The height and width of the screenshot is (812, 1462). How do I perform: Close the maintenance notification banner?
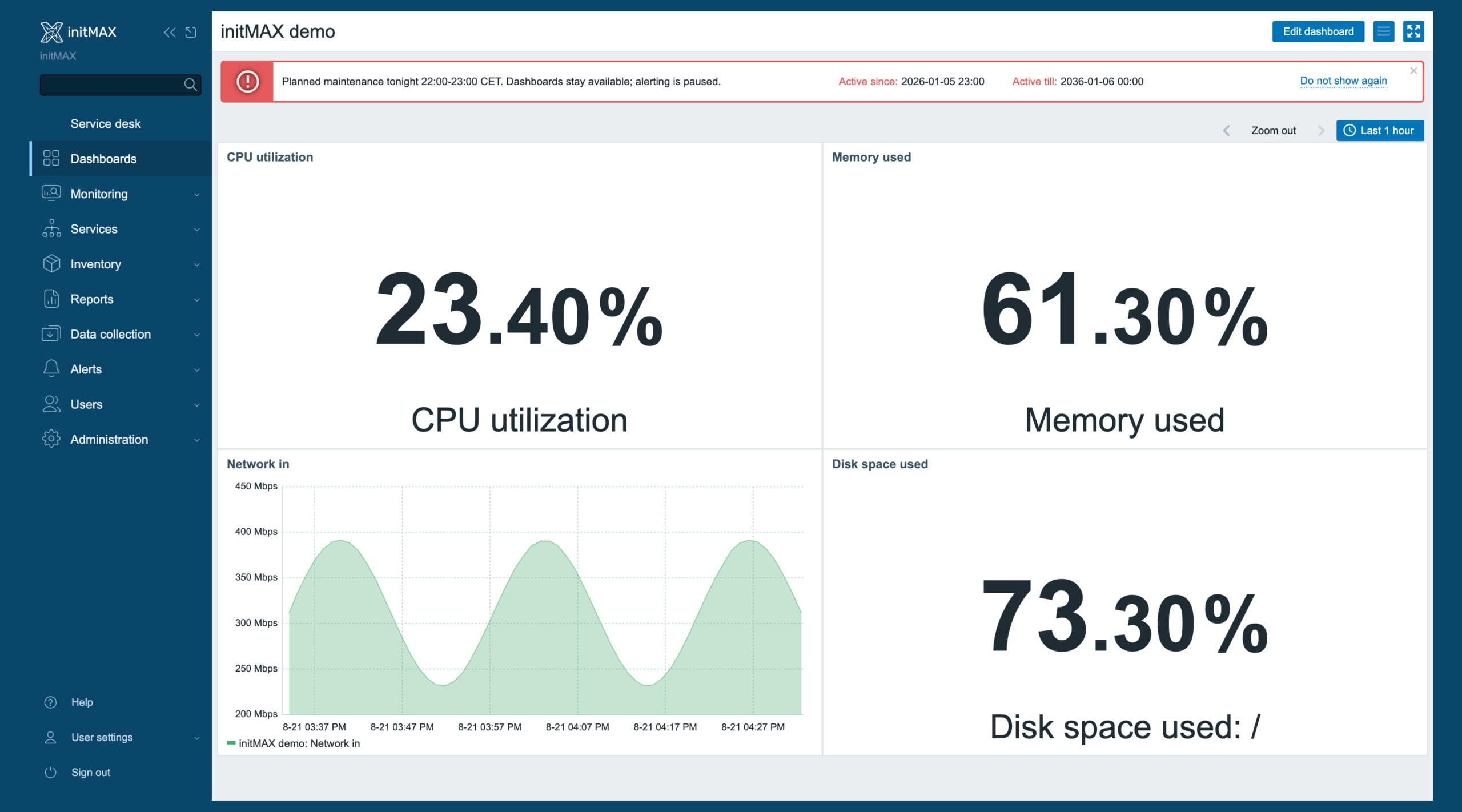pyautogui.click(x=1413, y=71)
